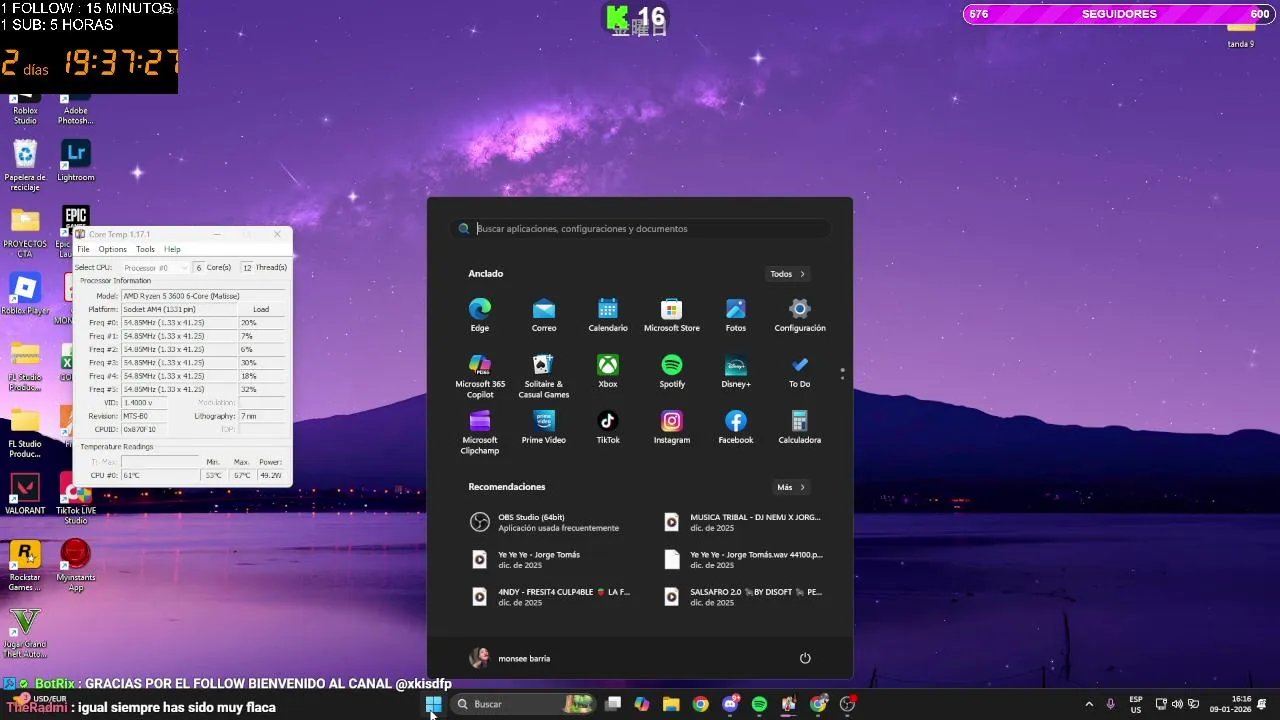1280x720 pixels.
Task: Launch the Xbox app
Action: [608, 370]
